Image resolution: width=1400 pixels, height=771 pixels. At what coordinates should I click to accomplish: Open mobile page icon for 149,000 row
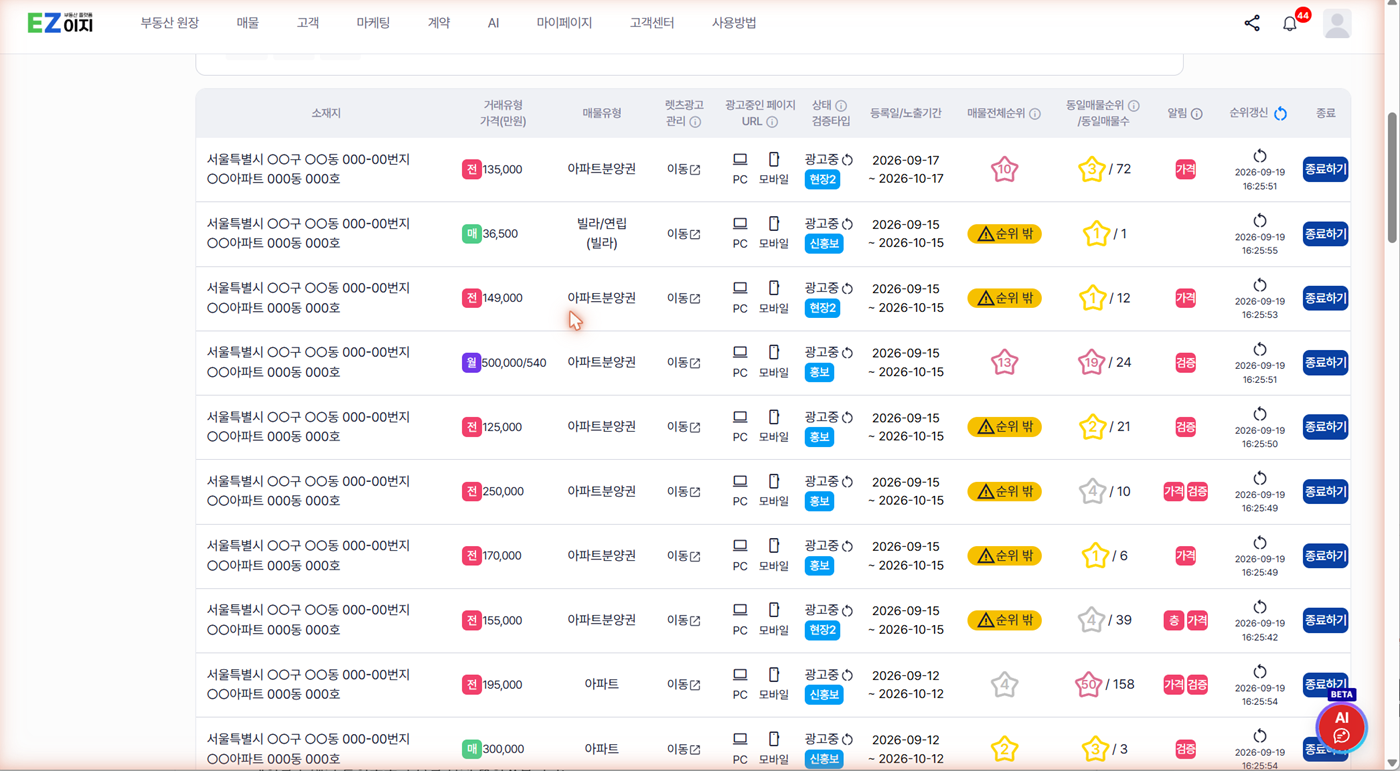pos(774,288)
